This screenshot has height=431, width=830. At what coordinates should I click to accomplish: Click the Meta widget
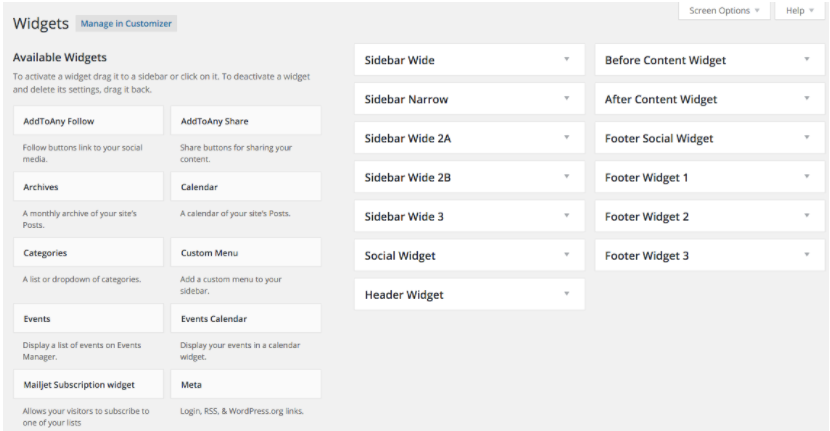pyautogui.click(x=246, y=384)
